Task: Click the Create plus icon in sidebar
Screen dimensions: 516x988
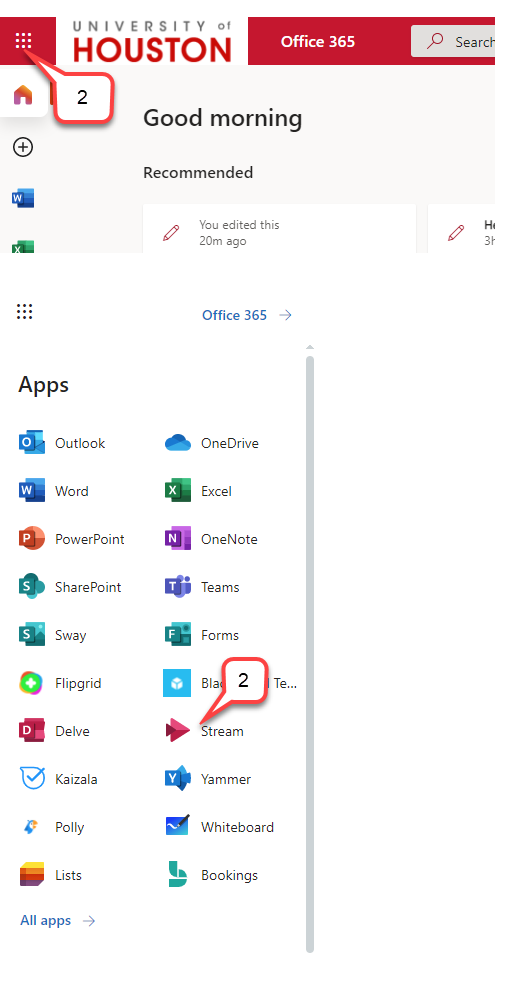Action: 23,147
